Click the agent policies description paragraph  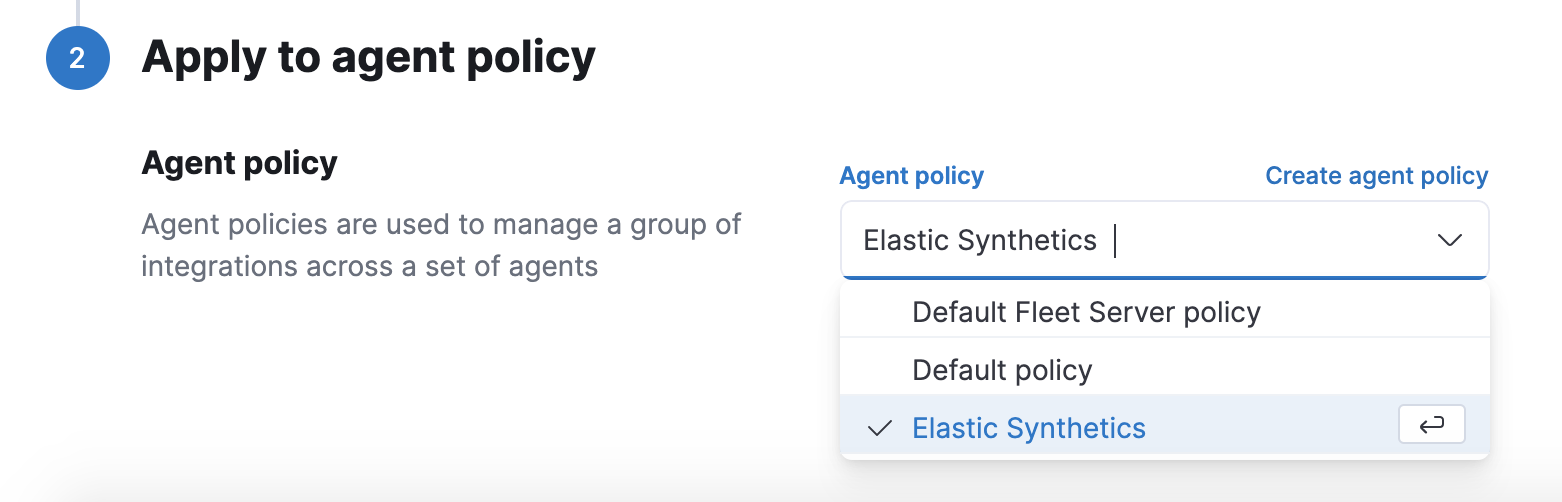[x=440, y=224]
